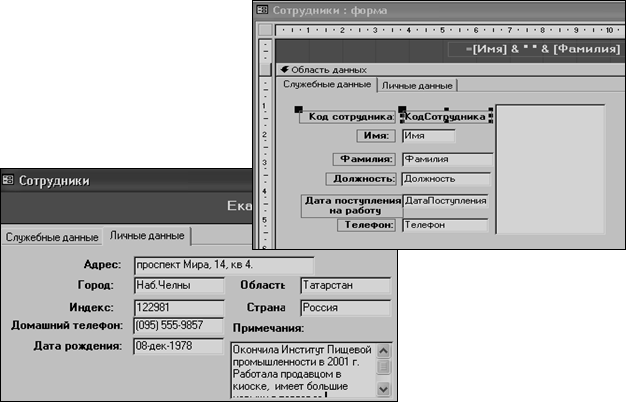The image size is (626, 402).
Task: Click the Адрес field with проспект Мира
Action: click(x=224, y=265)
